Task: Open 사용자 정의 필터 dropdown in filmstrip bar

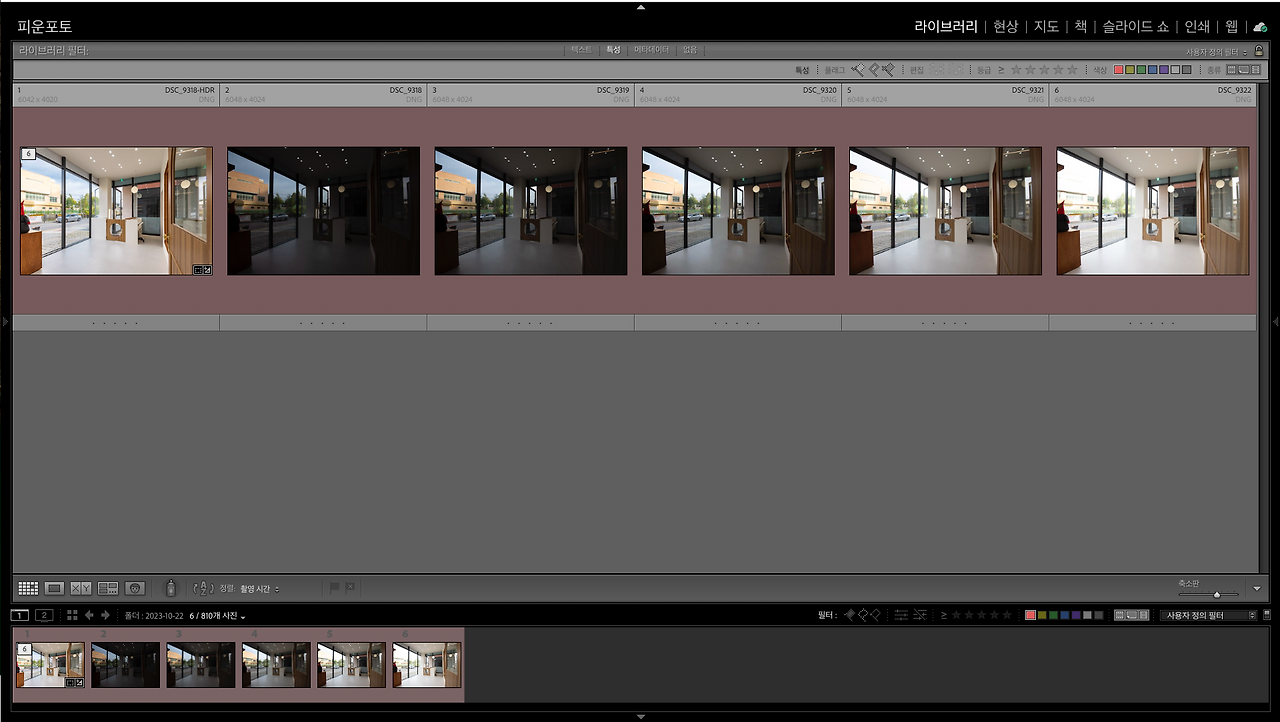Action: point(1210,615)
